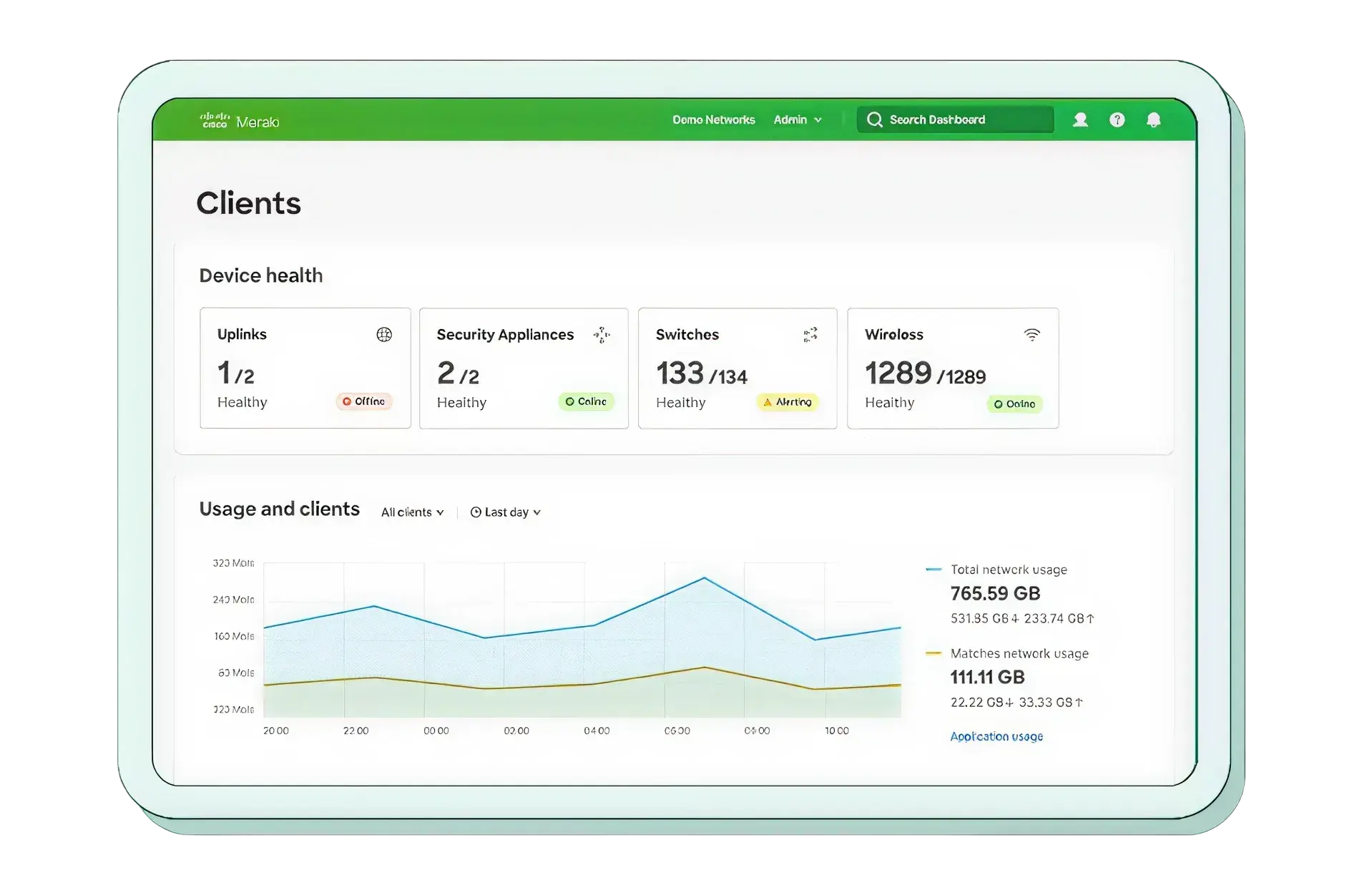Click the Switches card icon

pyautogui.click(x=810, y=334)
